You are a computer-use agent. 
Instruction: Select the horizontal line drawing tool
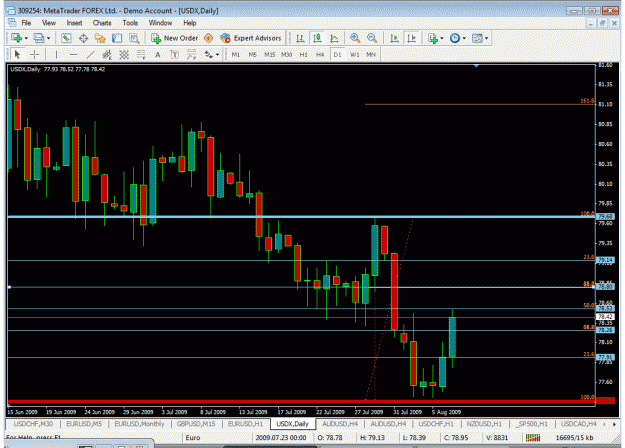pos(73,55)
